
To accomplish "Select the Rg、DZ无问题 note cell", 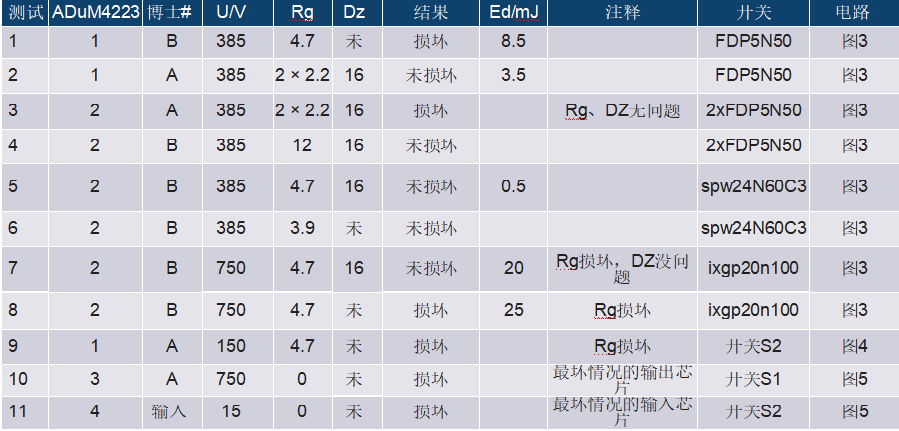I will pyautogui.click(x=622, y=110).
